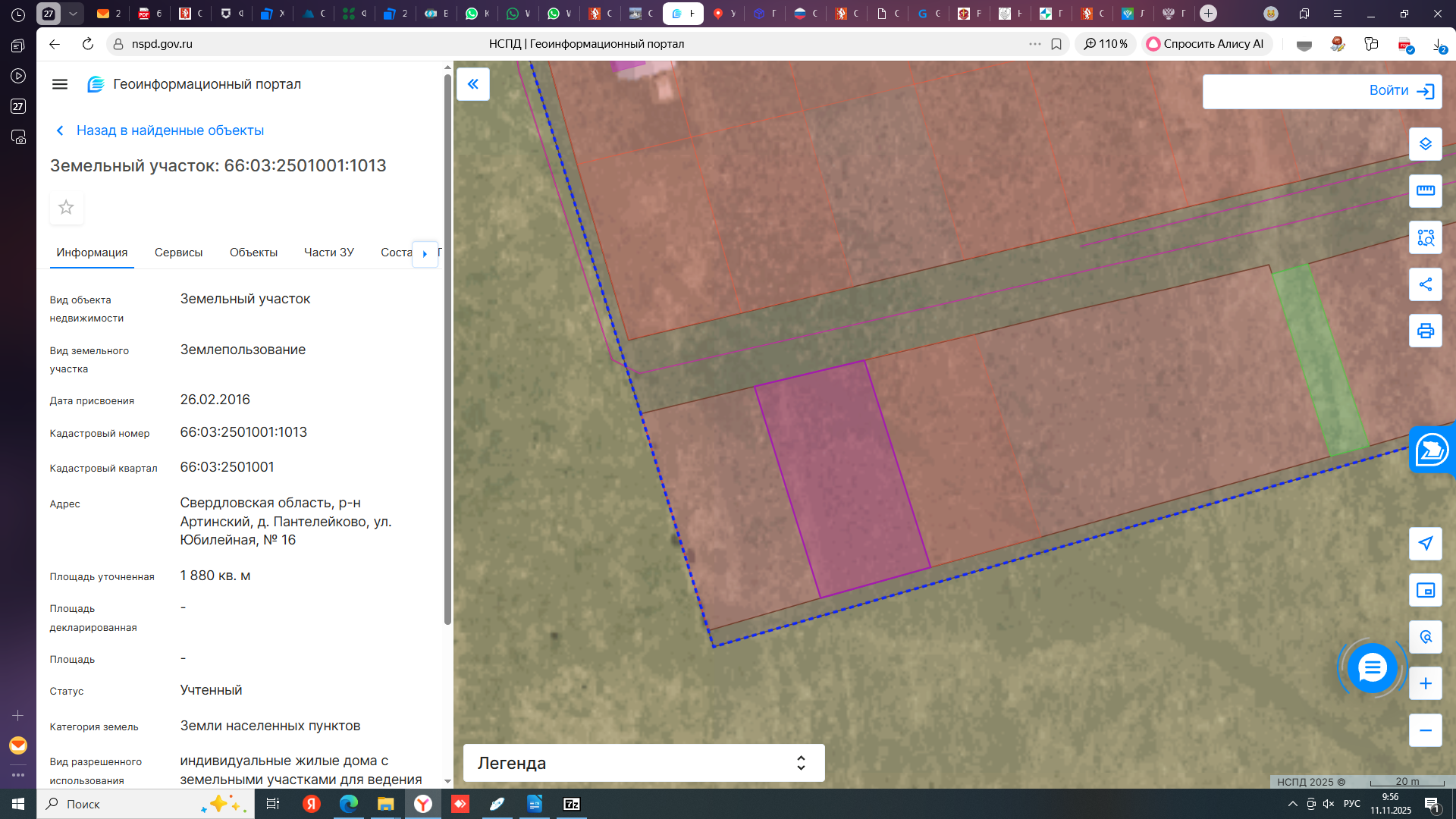The height and width of the screenshot is (819, 1456).
Task: Print the map using printer icon
Action: click(x=1425, y=331)
